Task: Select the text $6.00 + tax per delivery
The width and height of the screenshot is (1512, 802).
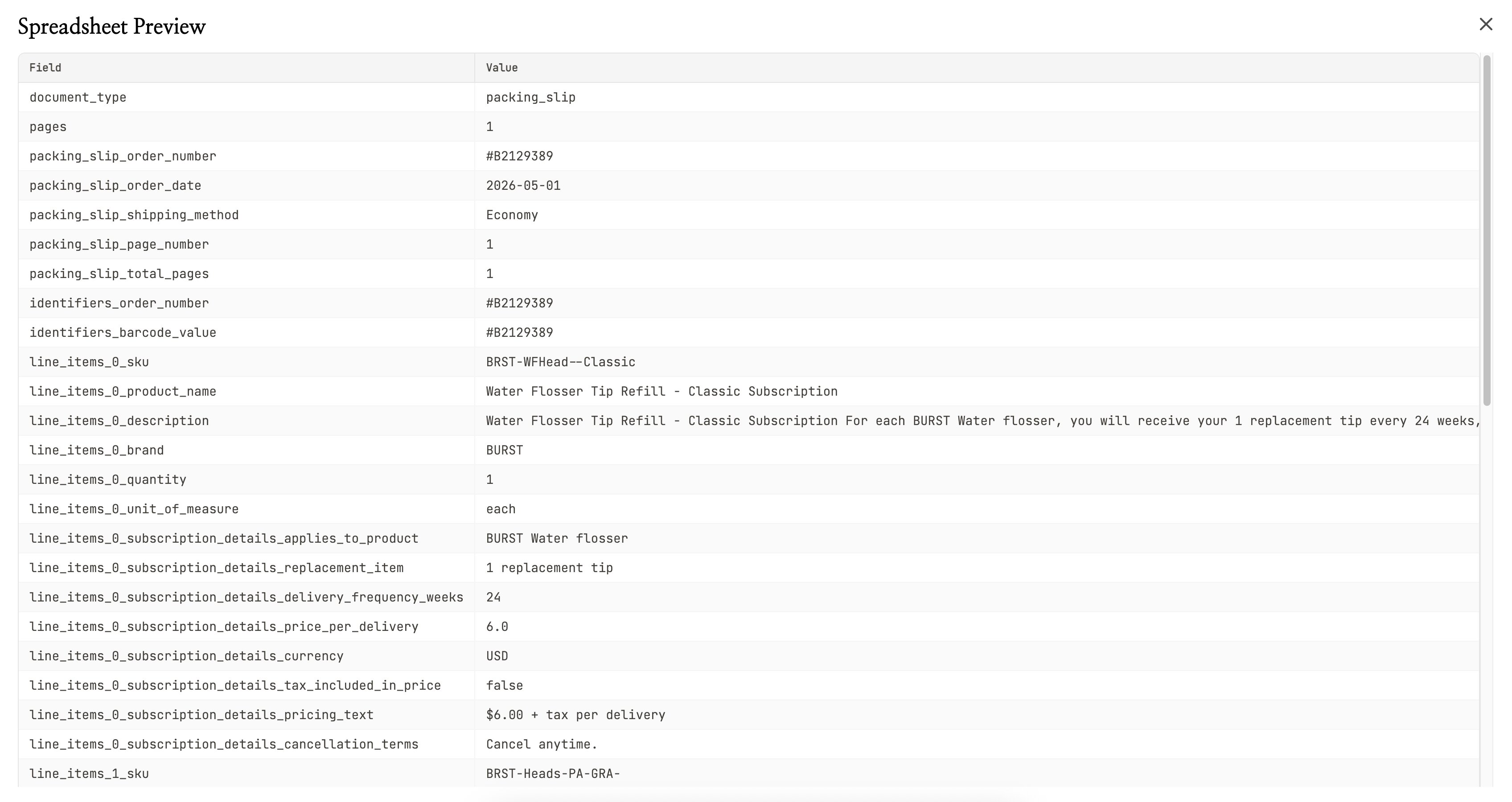Action: click(x=576, y=715)
